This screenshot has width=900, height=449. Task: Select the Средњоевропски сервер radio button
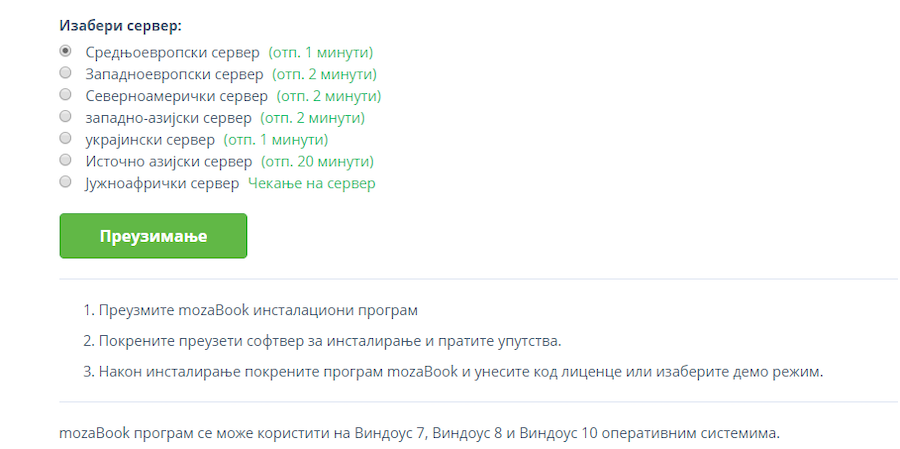pos(65,51)
